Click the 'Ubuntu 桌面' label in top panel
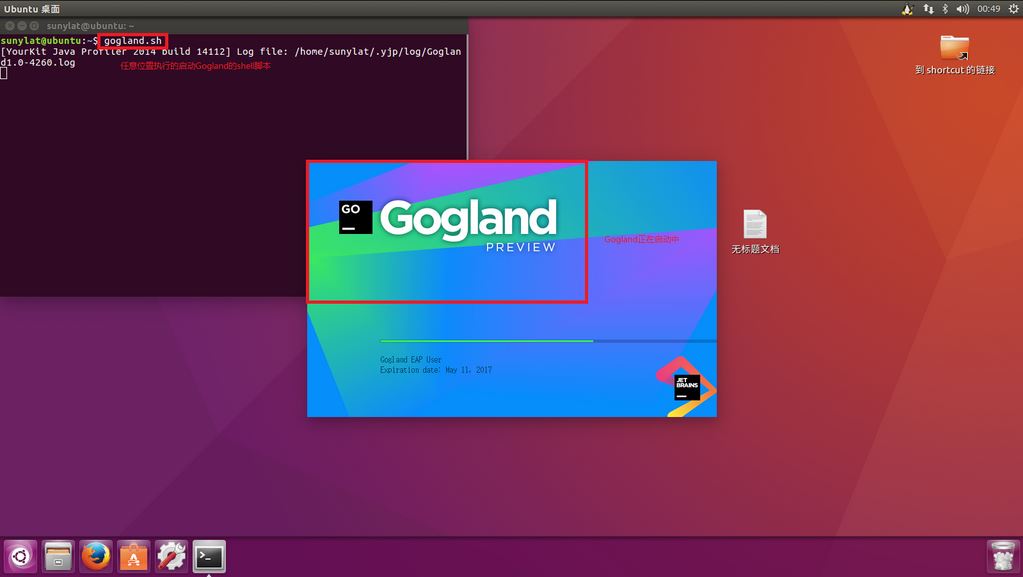Viewport: 1023px width, 577px height. (32, 9)
